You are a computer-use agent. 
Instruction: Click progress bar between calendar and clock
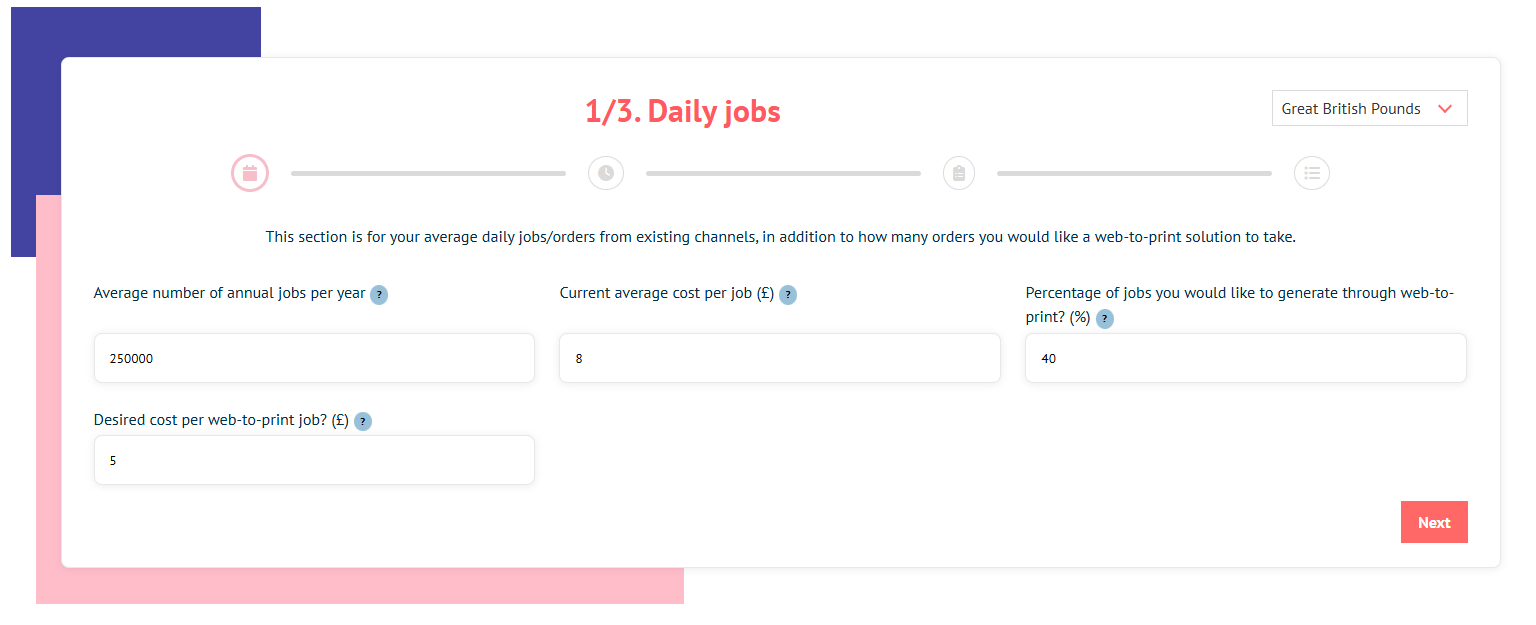[428, 173]
